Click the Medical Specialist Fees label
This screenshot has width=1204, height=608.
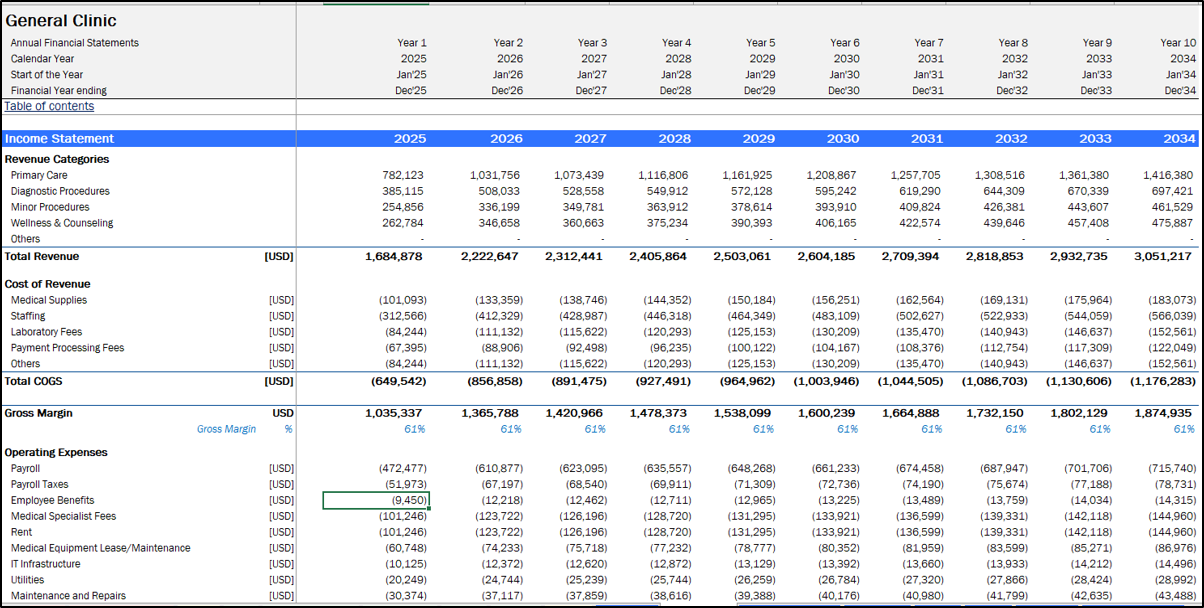click(x=63, y=516)
